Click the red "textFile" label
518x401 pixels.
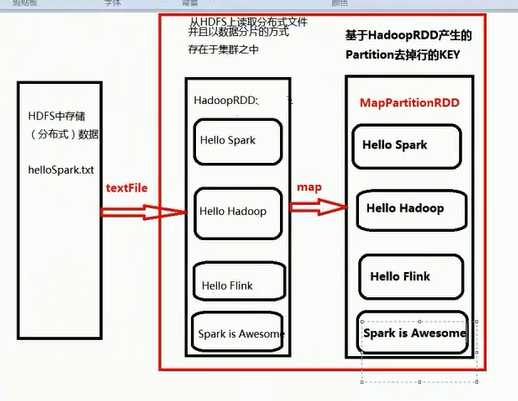click(127, 188)
